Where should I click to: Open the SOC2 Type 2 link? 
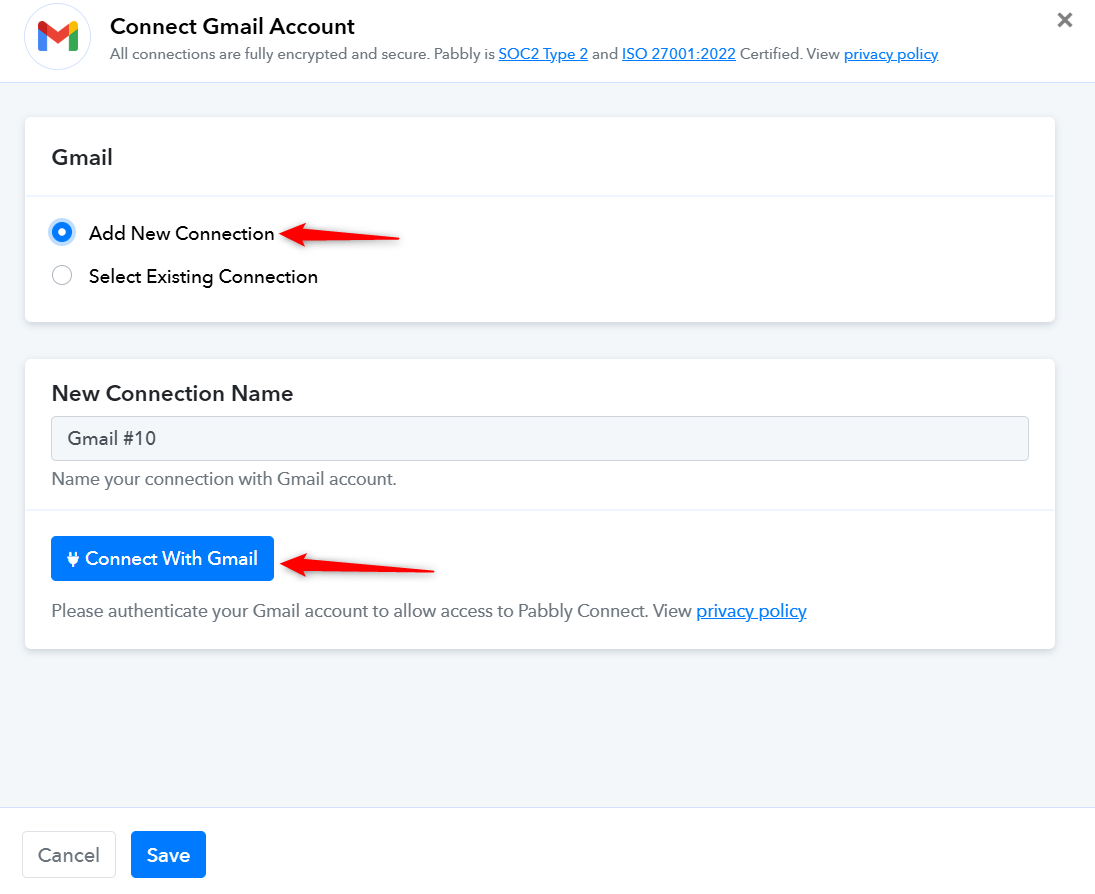pos(543,54)
